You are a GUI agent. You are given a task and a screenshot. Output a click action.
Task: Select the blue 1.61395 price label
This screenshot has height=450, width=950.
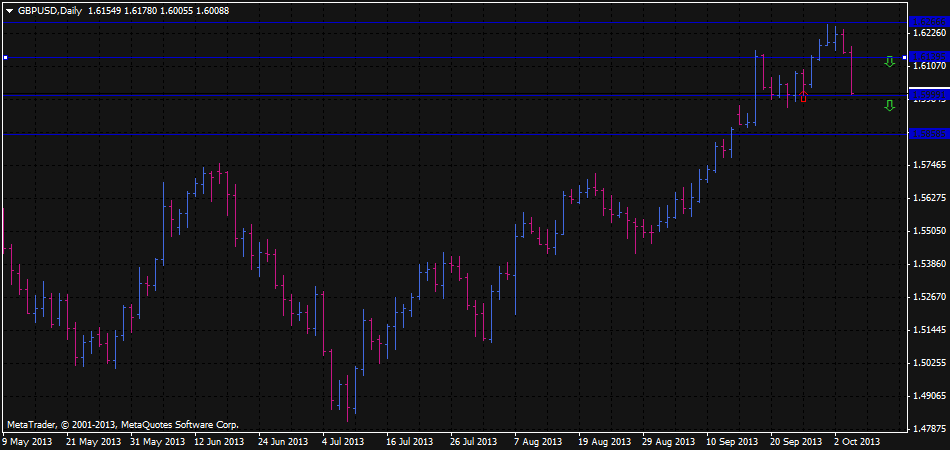tap(929, 58)
